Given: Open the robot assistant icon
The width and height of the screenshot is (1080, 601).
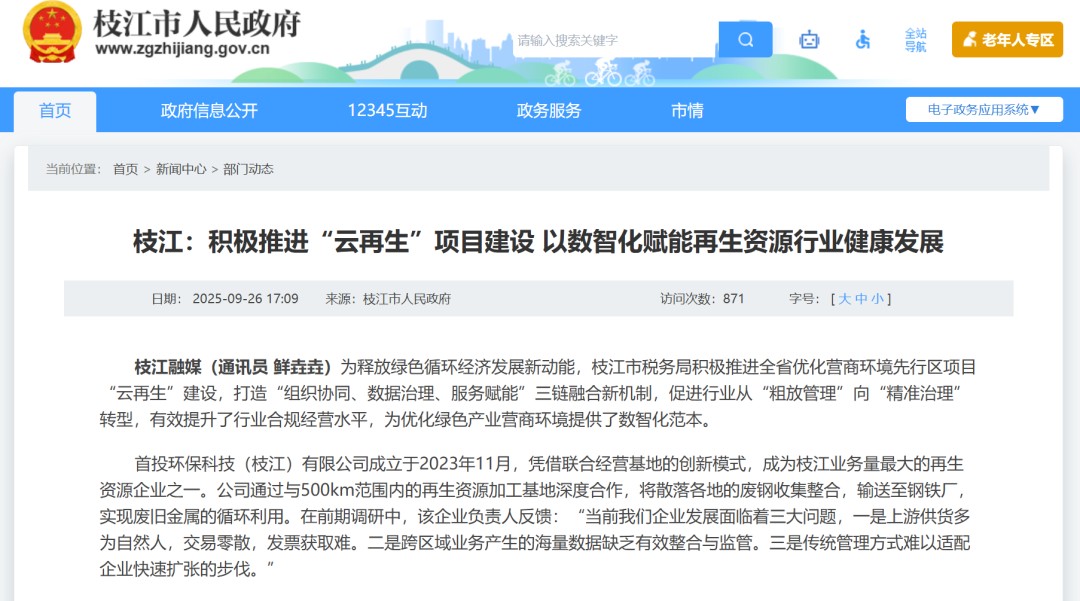Looking at the screenshot, I should [809, 40].
